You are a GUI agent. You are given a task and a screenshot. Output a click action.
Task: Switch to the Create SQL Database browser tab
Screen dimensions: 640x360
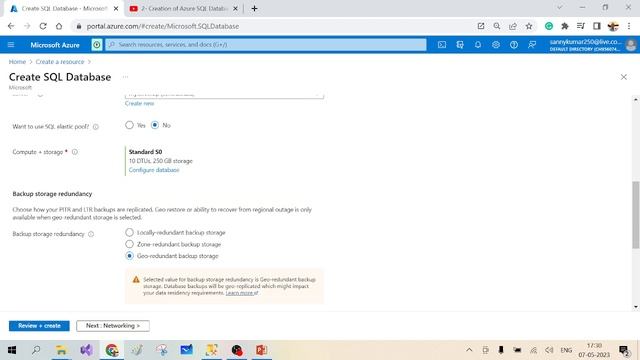point(64,9)
